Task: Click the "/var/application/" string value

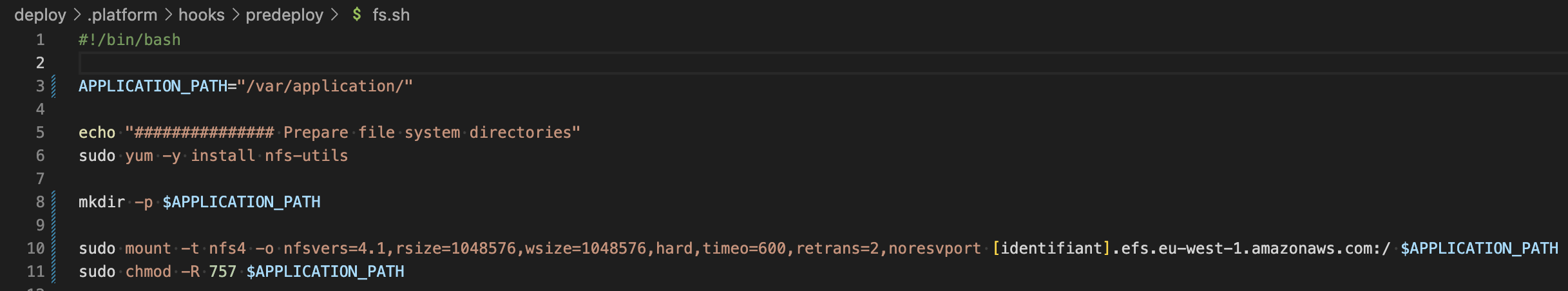Action: [325, 86]
